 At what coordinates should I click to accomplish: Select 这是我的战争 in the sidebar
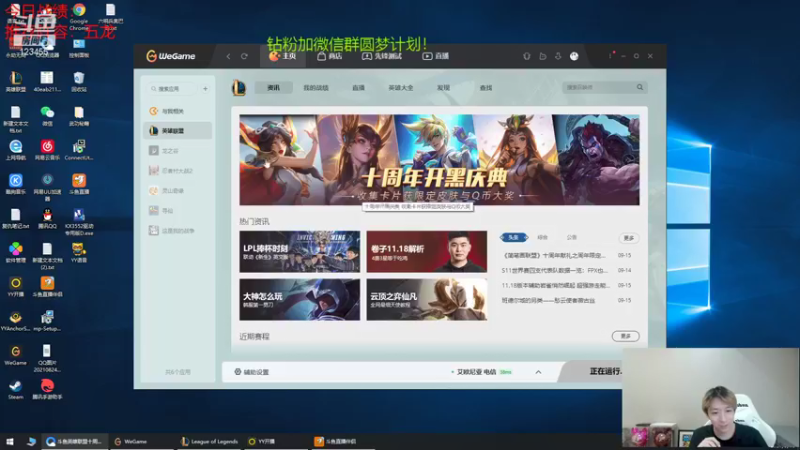pyautogui.click(x=178, y=231)
